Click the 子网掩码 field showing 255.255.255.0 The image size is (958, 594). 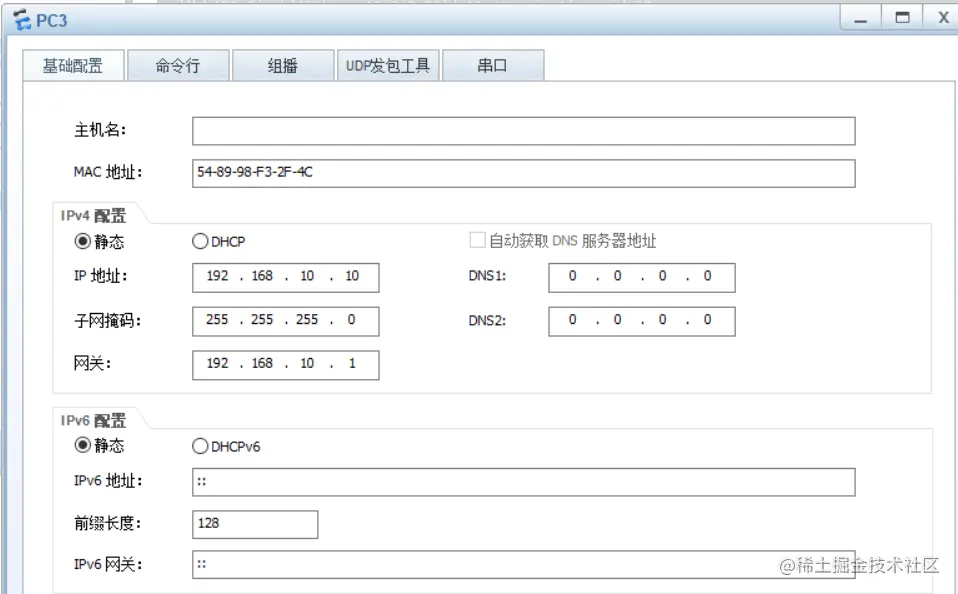click(285, 321)
